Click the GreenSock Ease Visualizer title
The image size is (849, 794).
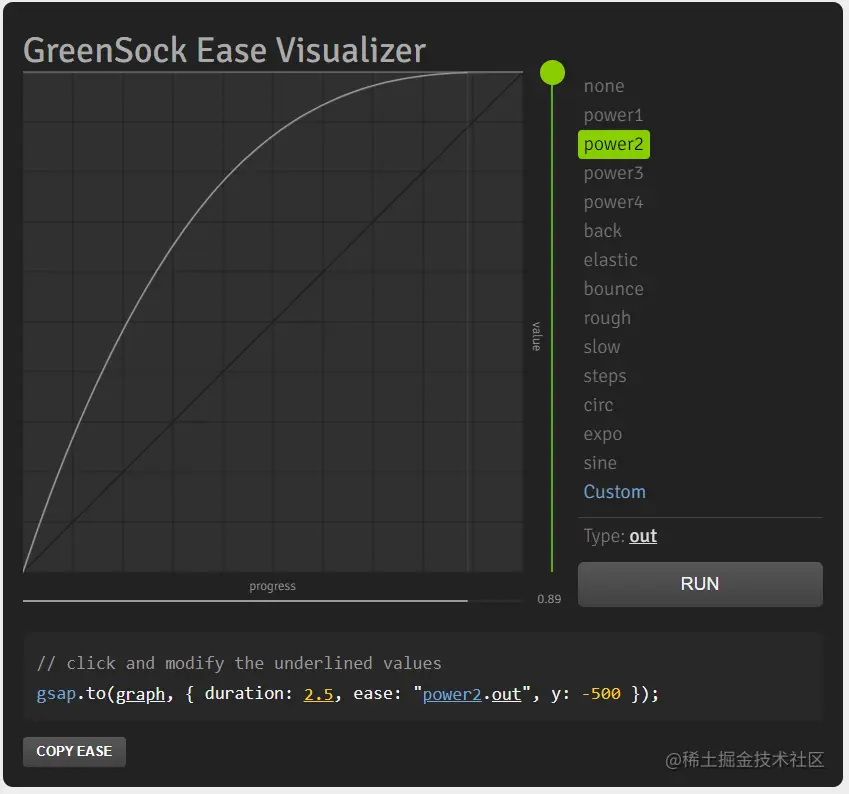pos(224,51)
